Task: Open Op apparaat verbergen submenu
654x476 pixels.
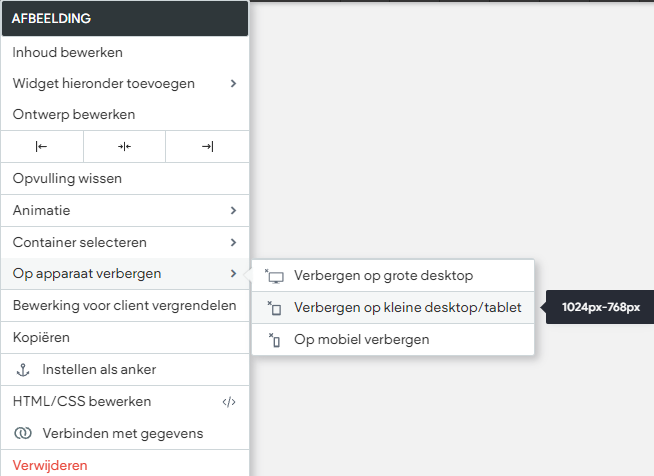Action: [125, 274]
